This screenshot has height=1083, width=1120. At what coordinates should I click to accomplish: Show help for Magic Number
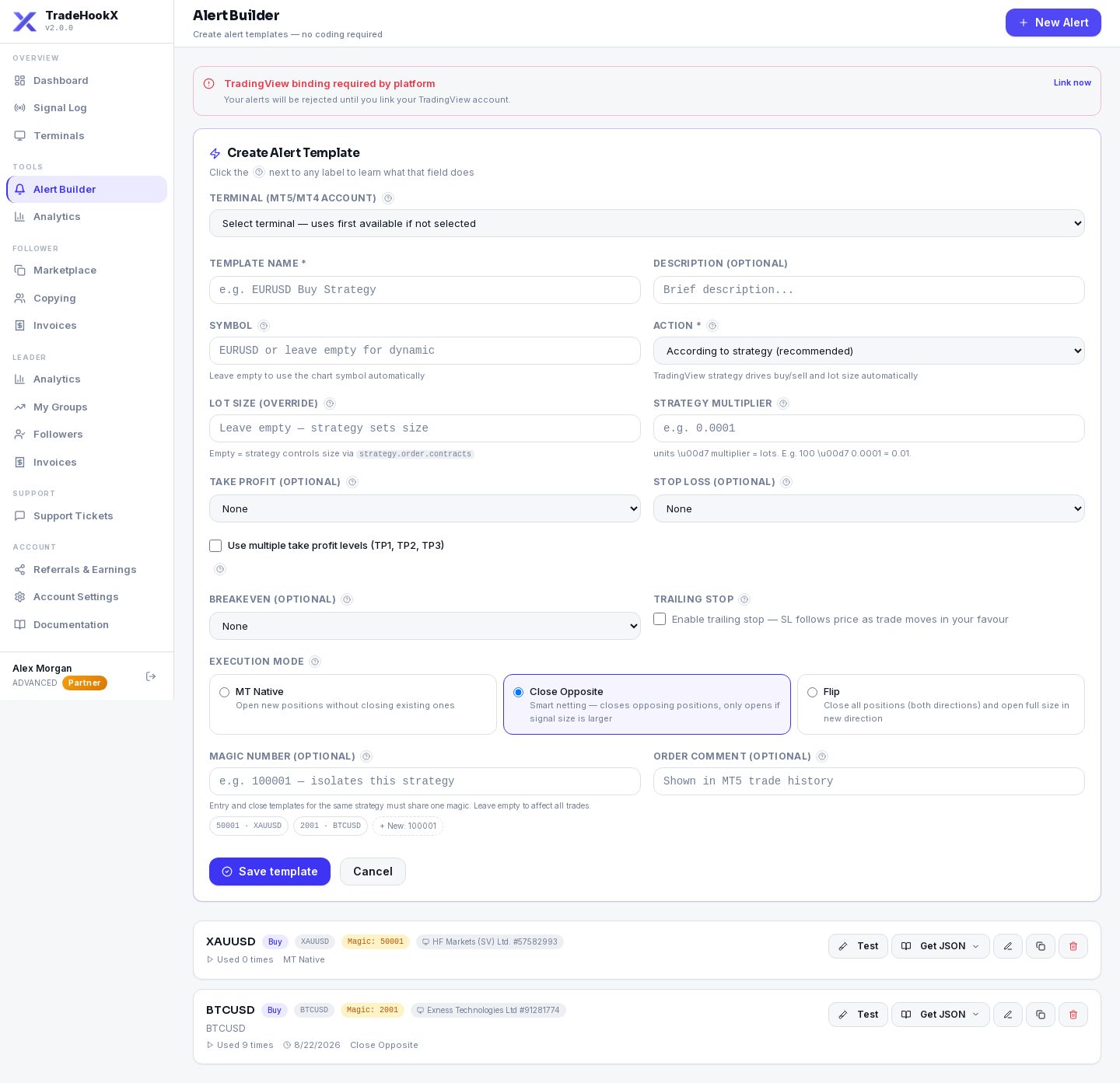tap(366, 756)
